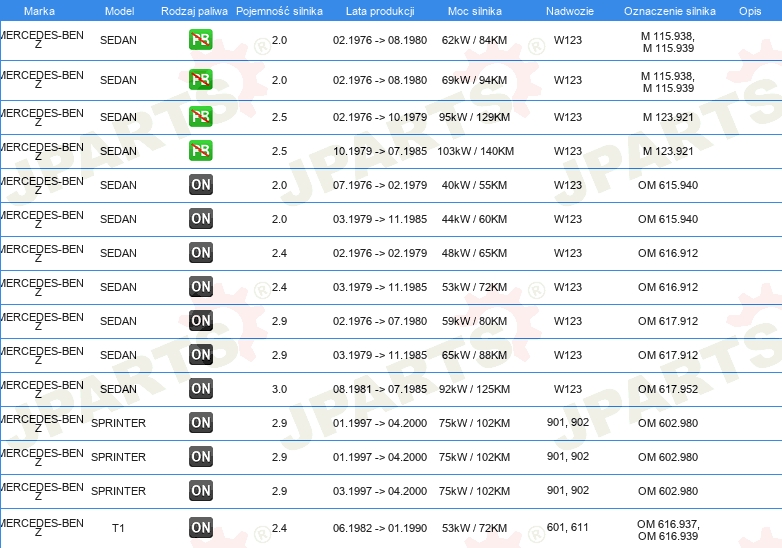Image resolution: width=782 pixels, height=548 pixels.
Task: Click the T1 model cell
Action: pos(118,528)
